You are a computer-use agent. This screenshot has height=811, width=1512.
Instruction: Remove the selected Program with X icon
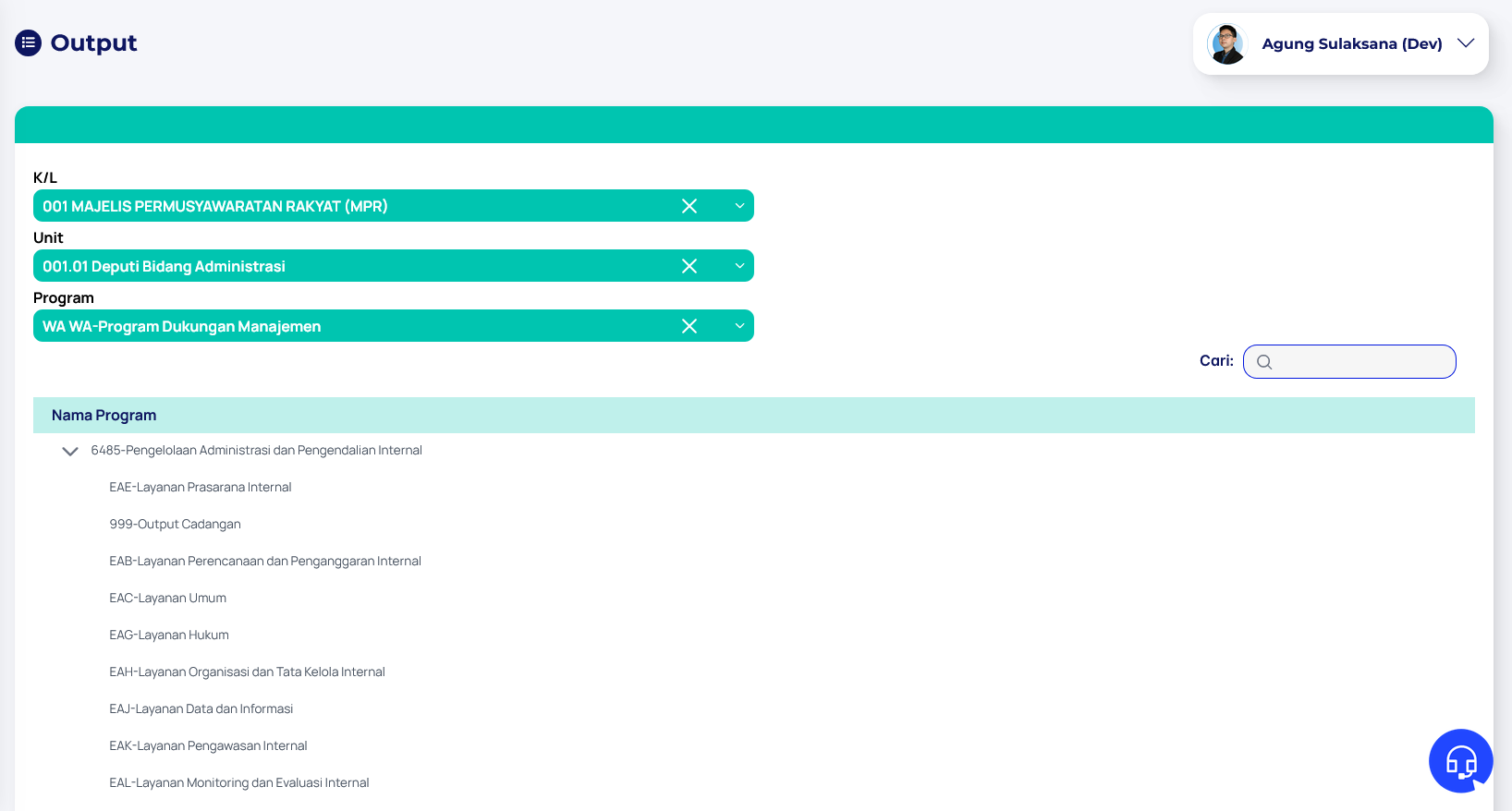pos(689,326)
